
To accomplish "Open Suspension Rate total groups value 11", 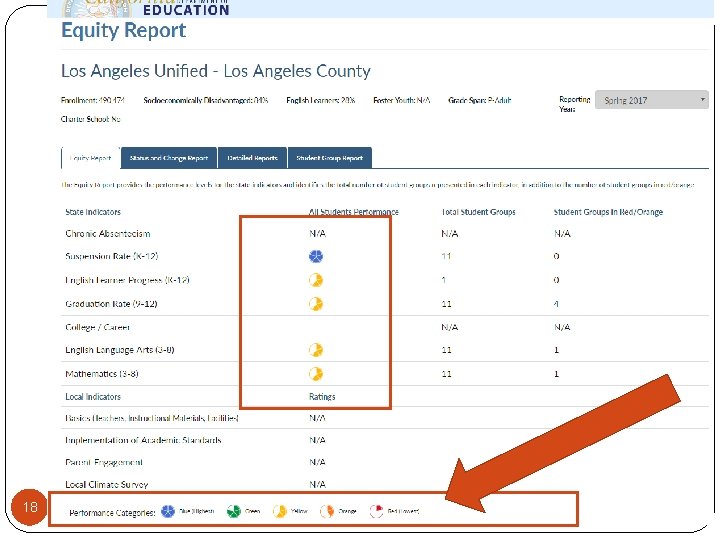I will coord(446,256).
